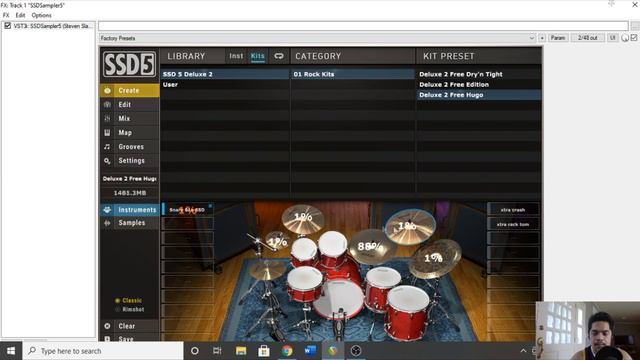Show hidden system tray icons
The width and height of the screenshot is (640, 360).
coord(523,351)
